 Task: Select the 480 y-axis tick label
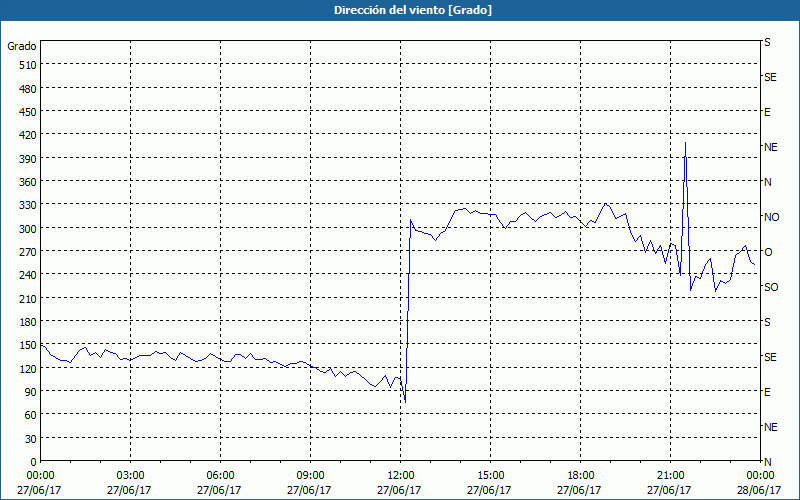(28, 89)
